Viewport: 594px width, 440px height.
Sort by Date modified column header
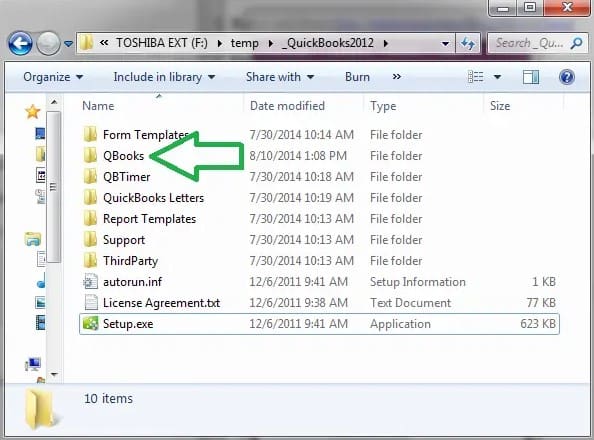[287, 106]
